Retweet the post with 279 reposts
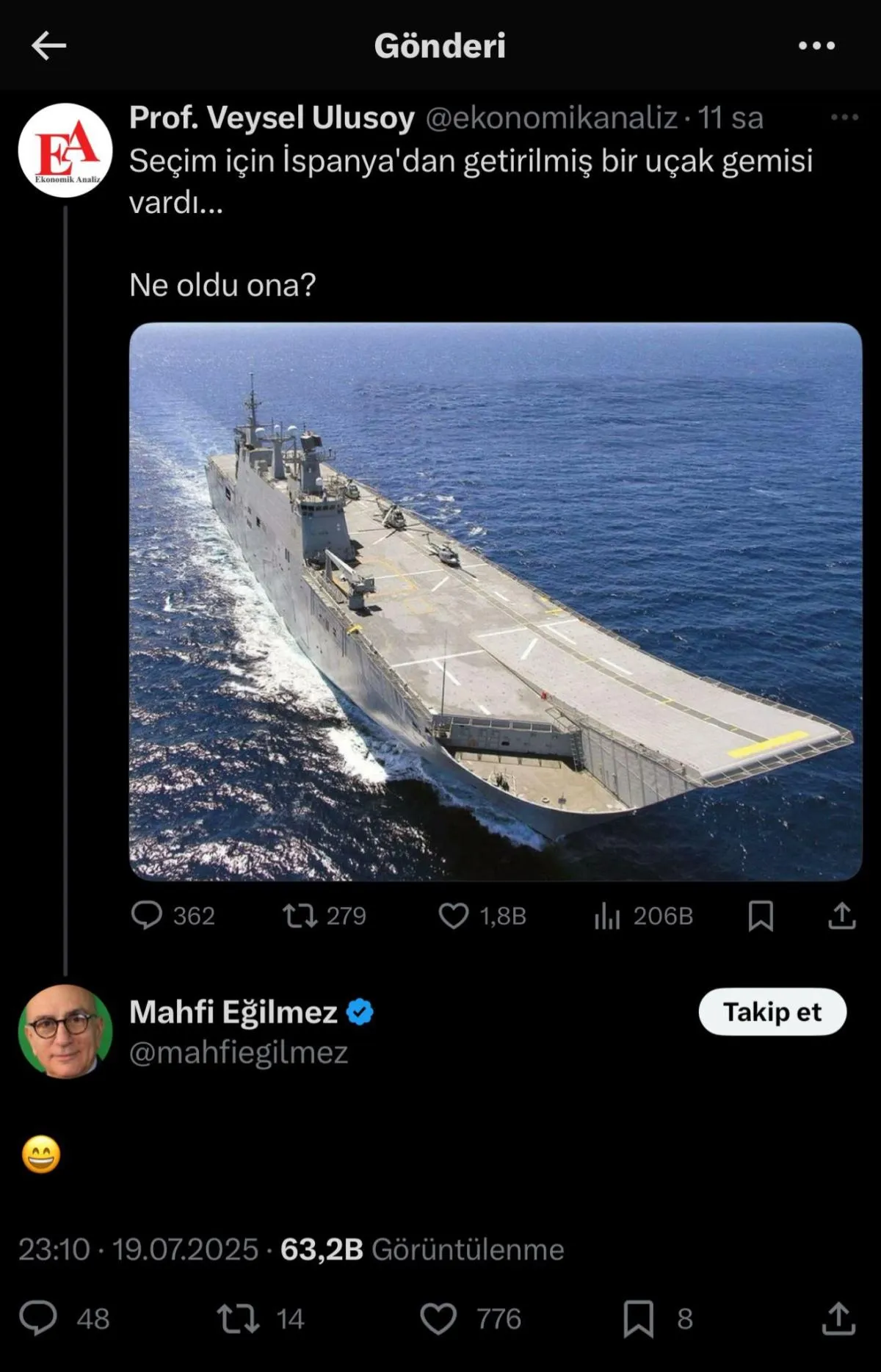Image resolution: width=881 pixels, height=1372 pixels. pyautogui.click(x=300, y=916)
